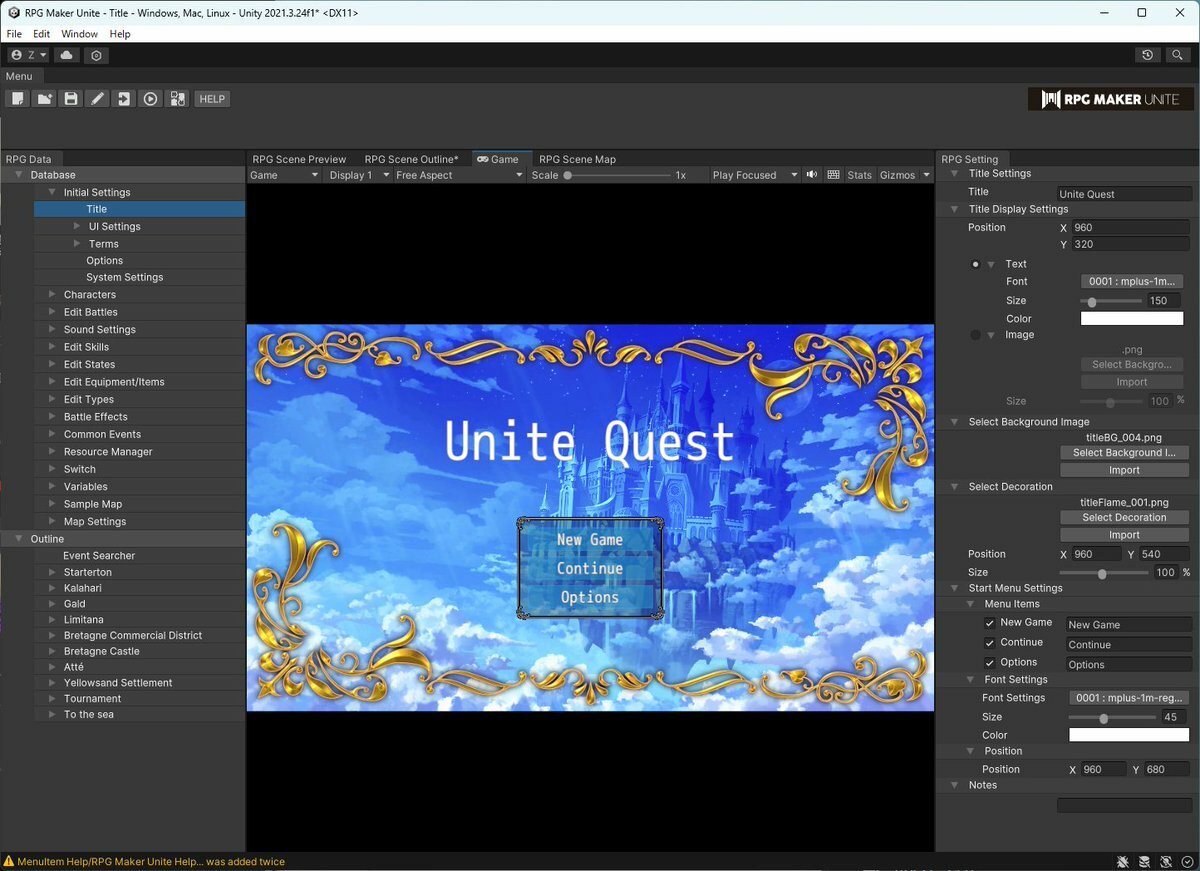Open the Edit menu
This screenshot has height=871, width=1200.
tap(41, 34)
